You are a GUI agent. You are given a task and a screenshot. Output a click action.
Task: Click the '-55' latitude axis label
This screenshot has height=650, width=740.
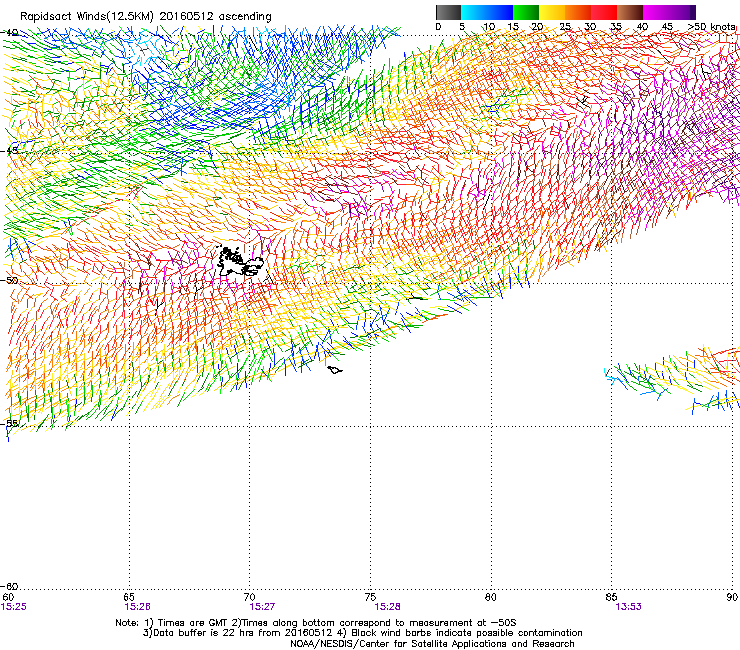pyautogui.click(x=10, y=423)
